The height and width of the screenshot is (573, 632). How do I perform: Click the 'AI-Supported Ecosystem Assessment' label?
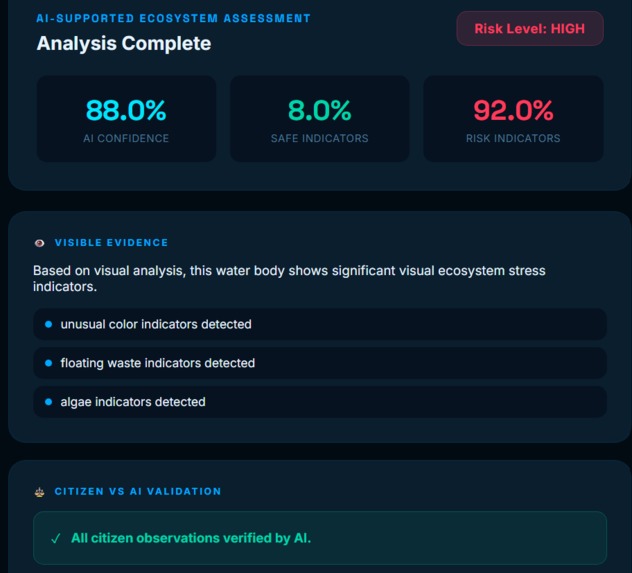click(x=173, y=19)
